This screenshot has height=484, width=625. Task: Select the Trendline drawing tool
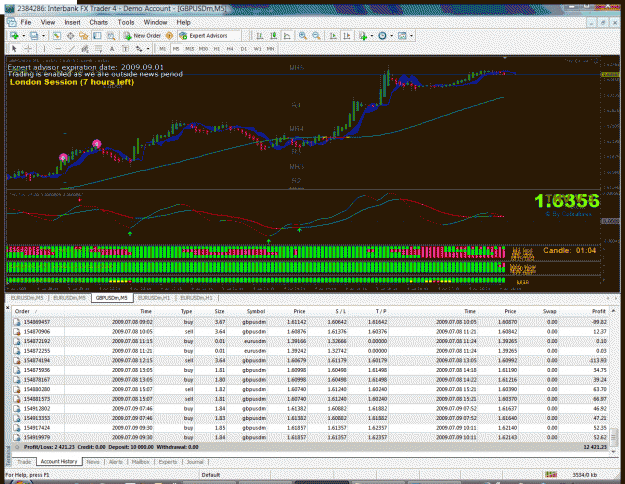tap(71, 49)
